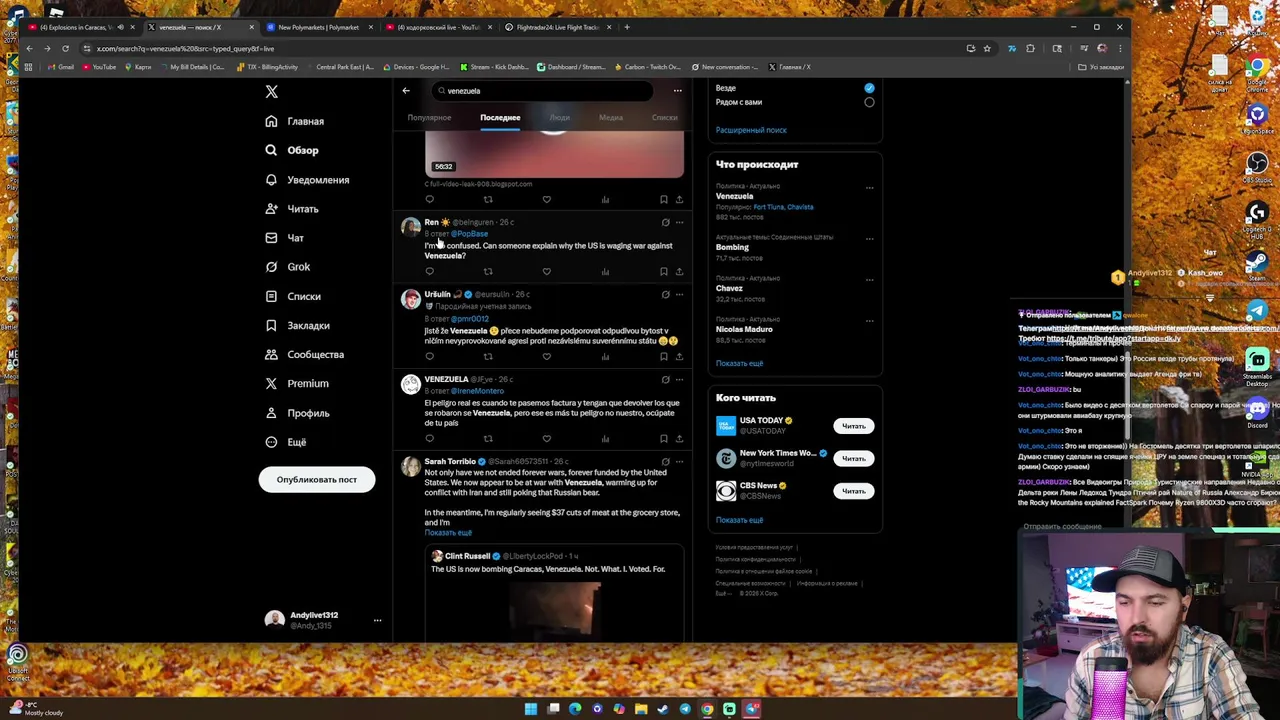Click the Windows Start button on taskbar
Screen dimensions: 1280x720
click(531, 709)
